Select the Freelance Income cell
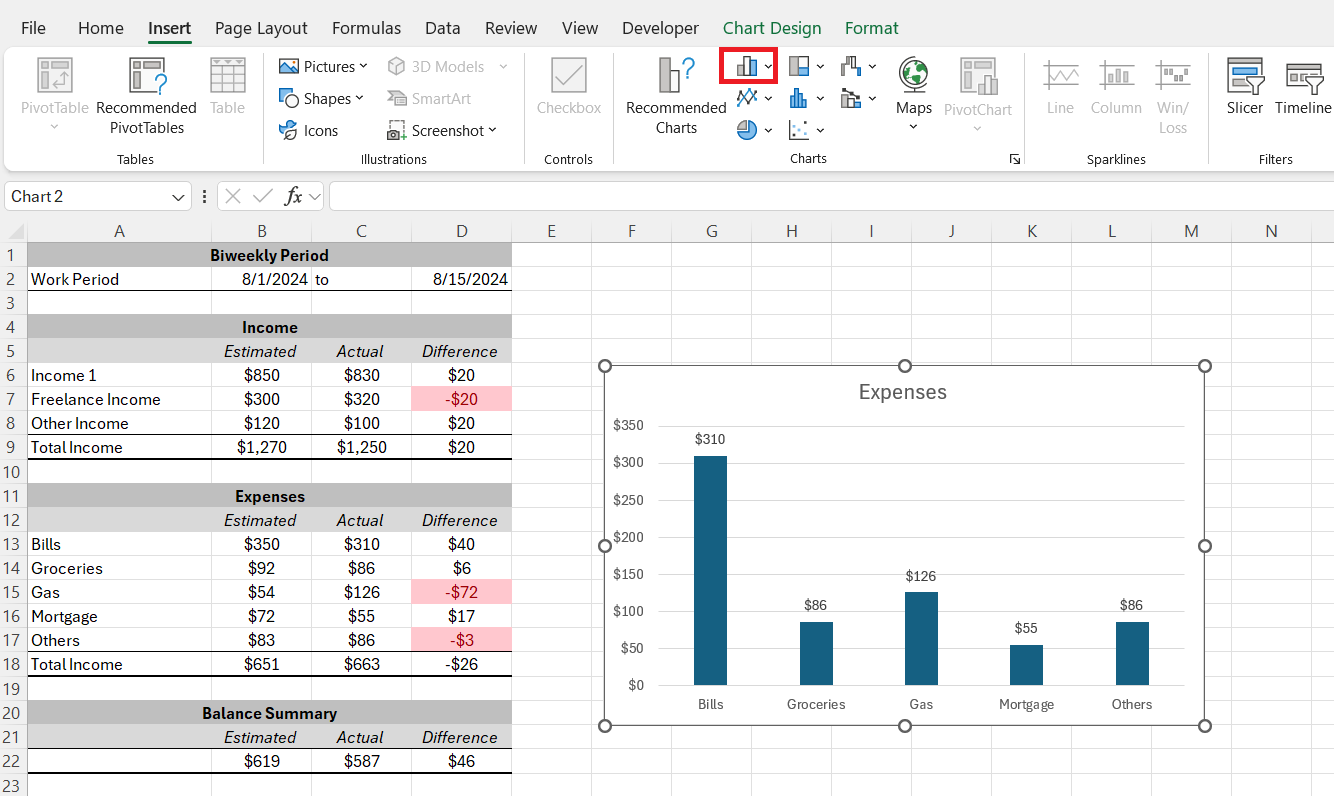This screenshot has width=1334, height=796. click(119, 399)
